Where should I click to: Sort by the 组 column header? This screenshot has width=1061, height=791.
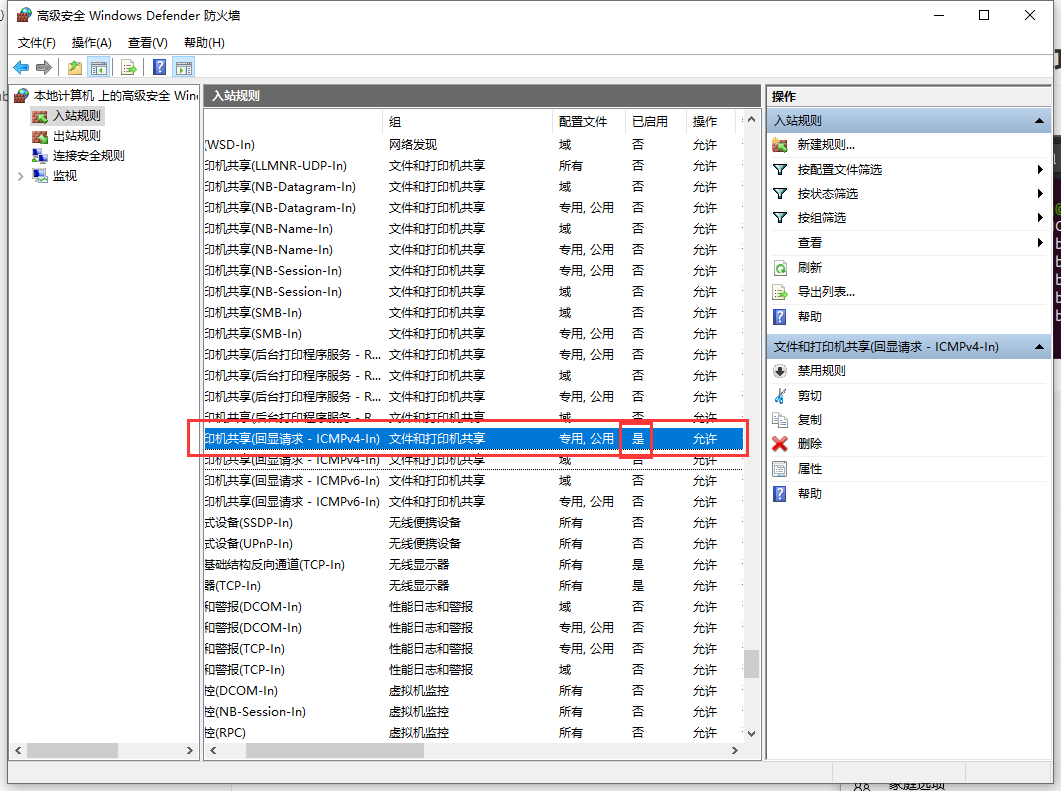(x=467, y=122)
